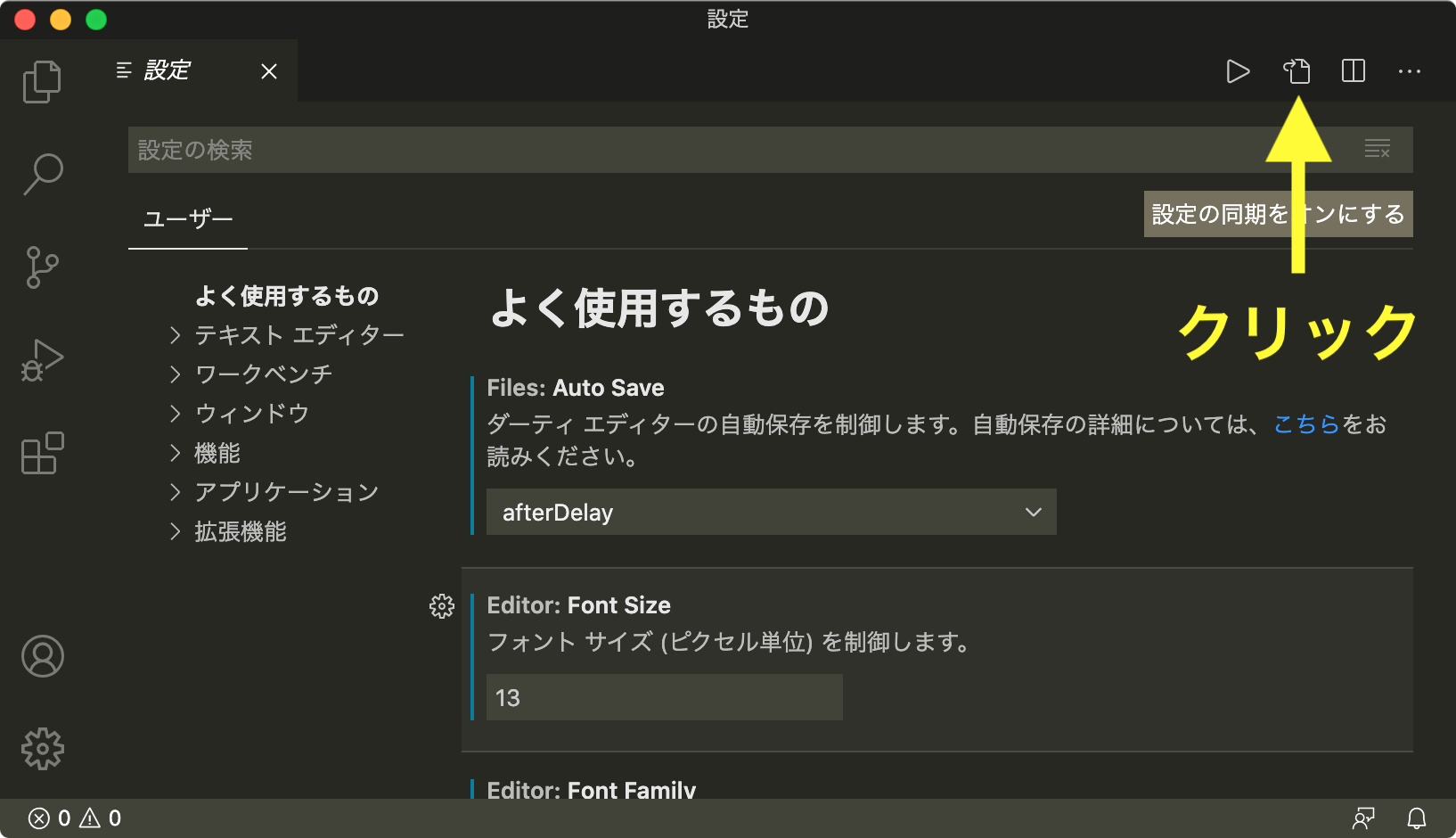
Task: Click the gear beside Editor: Font Size
Action: [441, 605]
